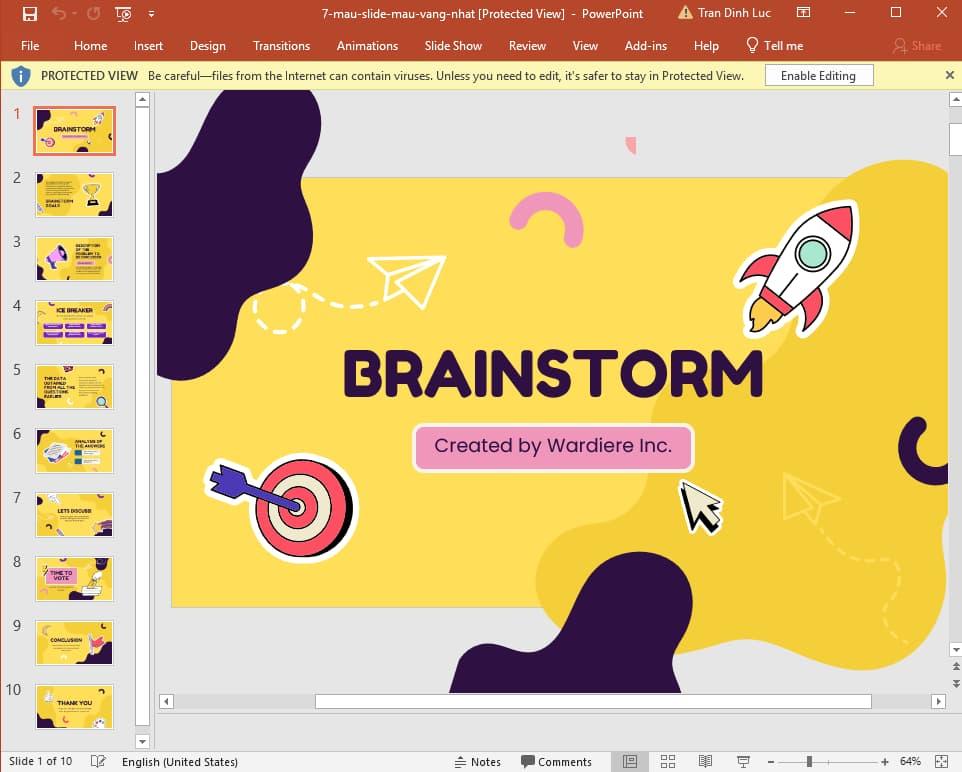
Task: Select slide 4 thumbnail in the slide panel
Action: tap(74, 322)
